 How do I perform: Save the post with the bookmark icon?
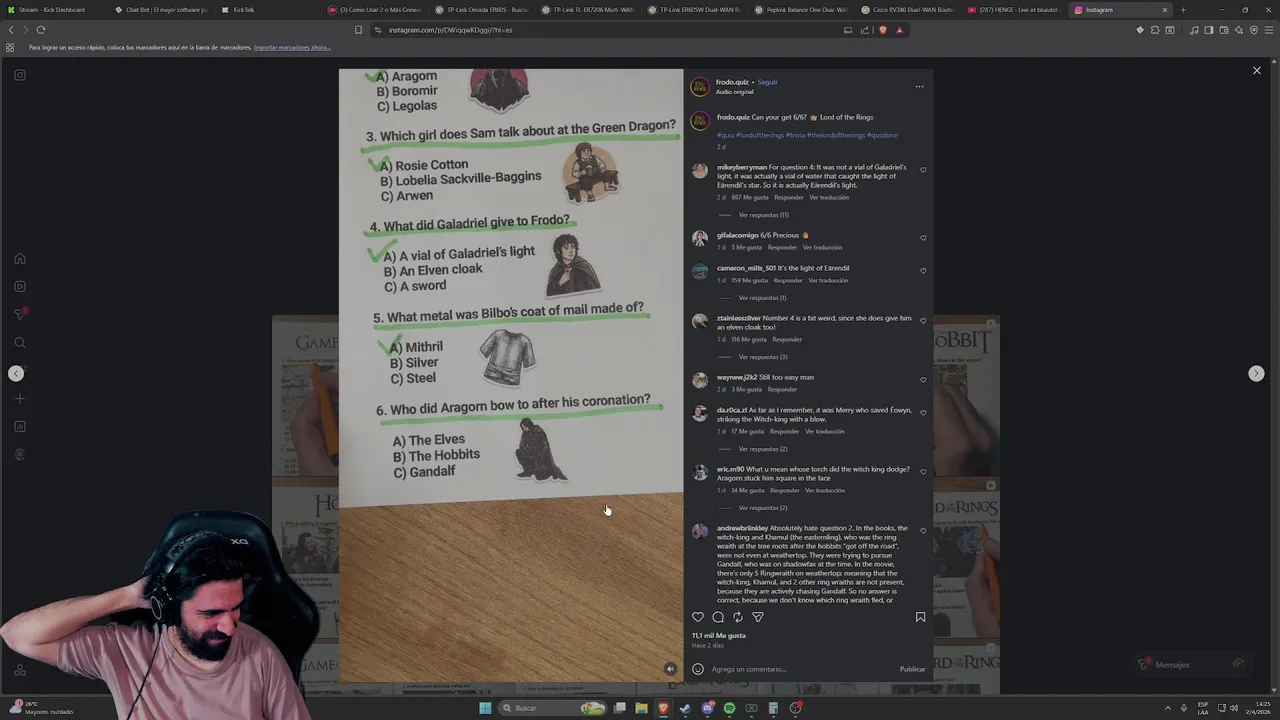point(920,617)
